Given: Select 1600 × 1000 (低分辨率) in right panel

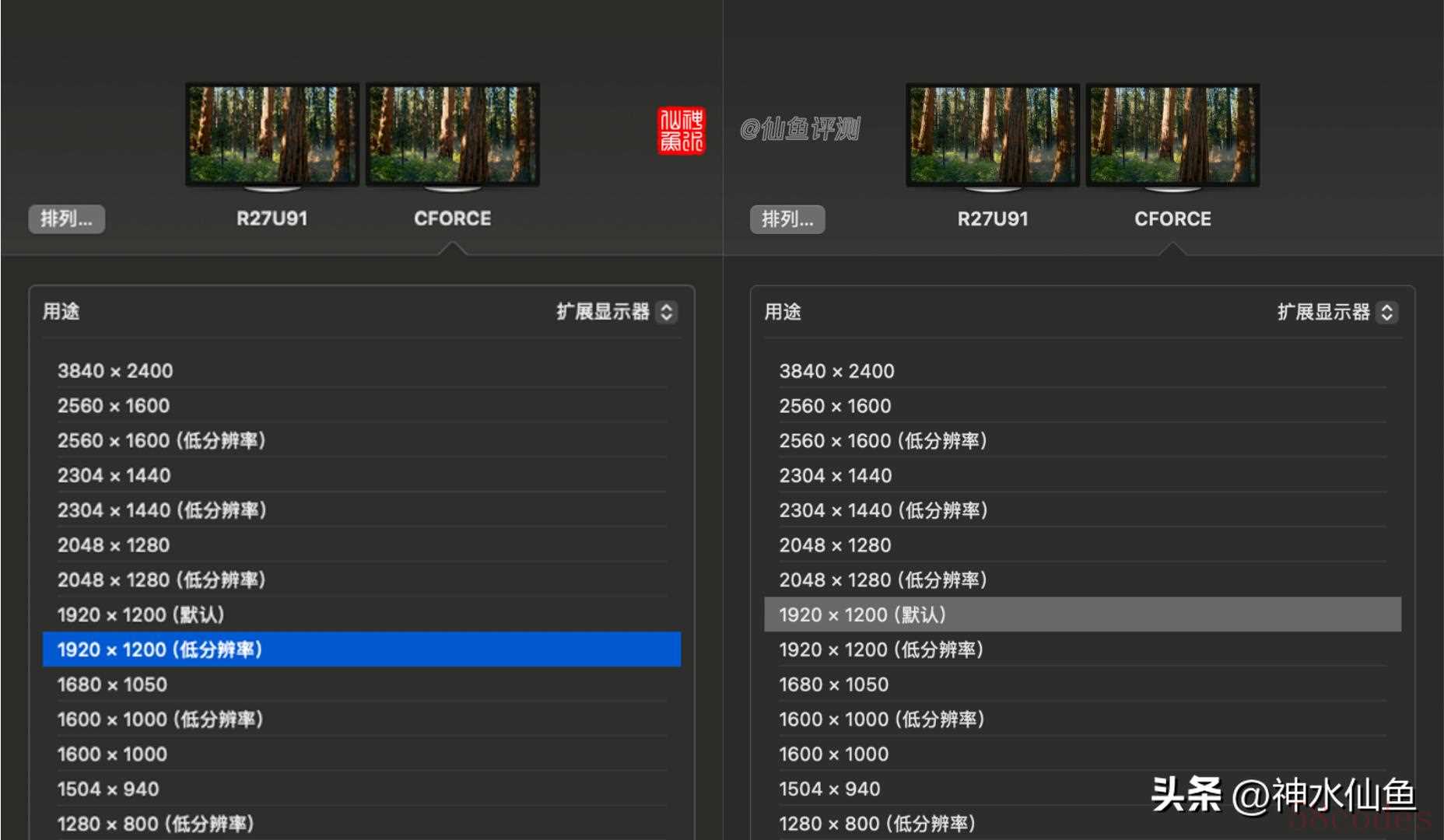Looking at the screenshot, I should 881,719.
